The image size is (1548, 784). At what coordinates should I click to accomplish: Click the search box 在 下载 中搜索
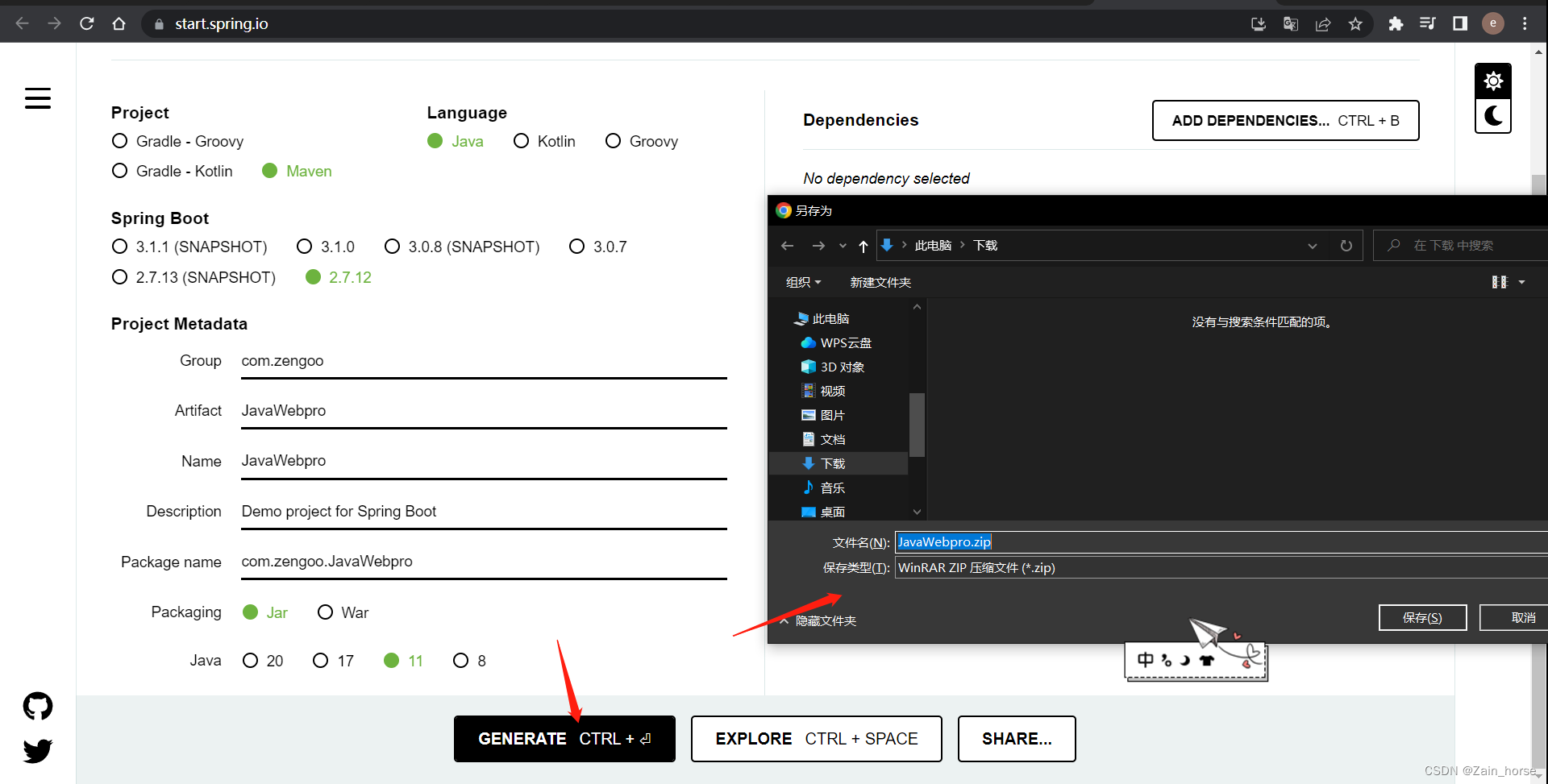pyautogui.click(x=1461, y=246)
